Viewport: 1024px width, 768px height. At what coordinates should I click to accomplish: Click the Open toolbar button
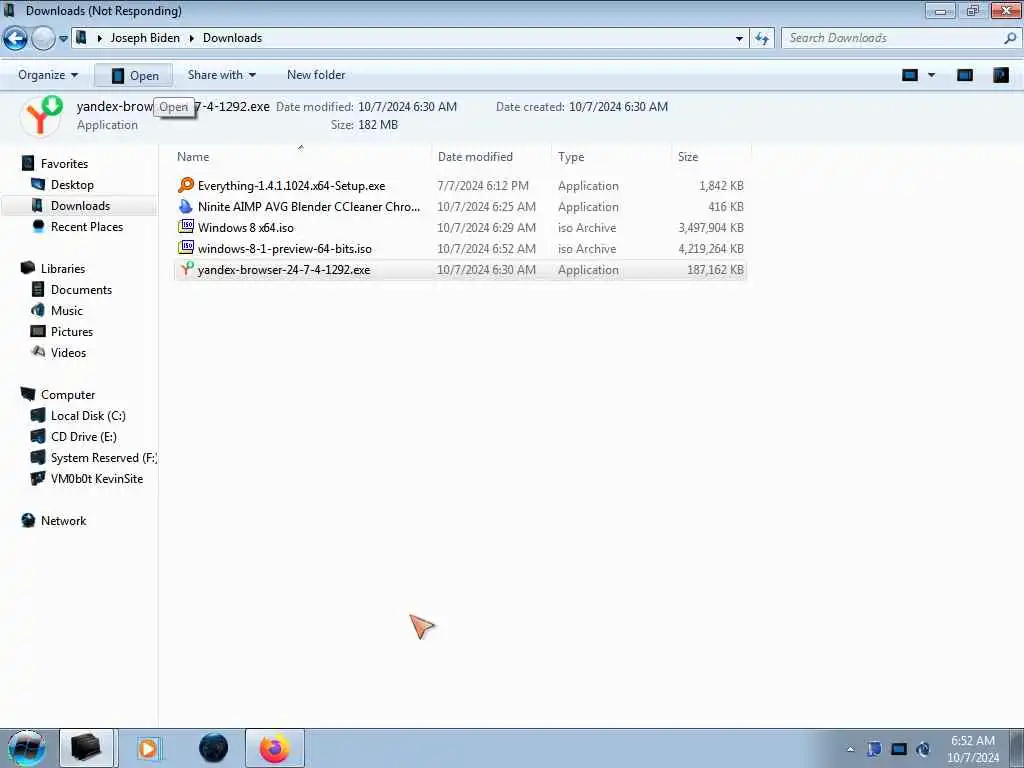134,76
